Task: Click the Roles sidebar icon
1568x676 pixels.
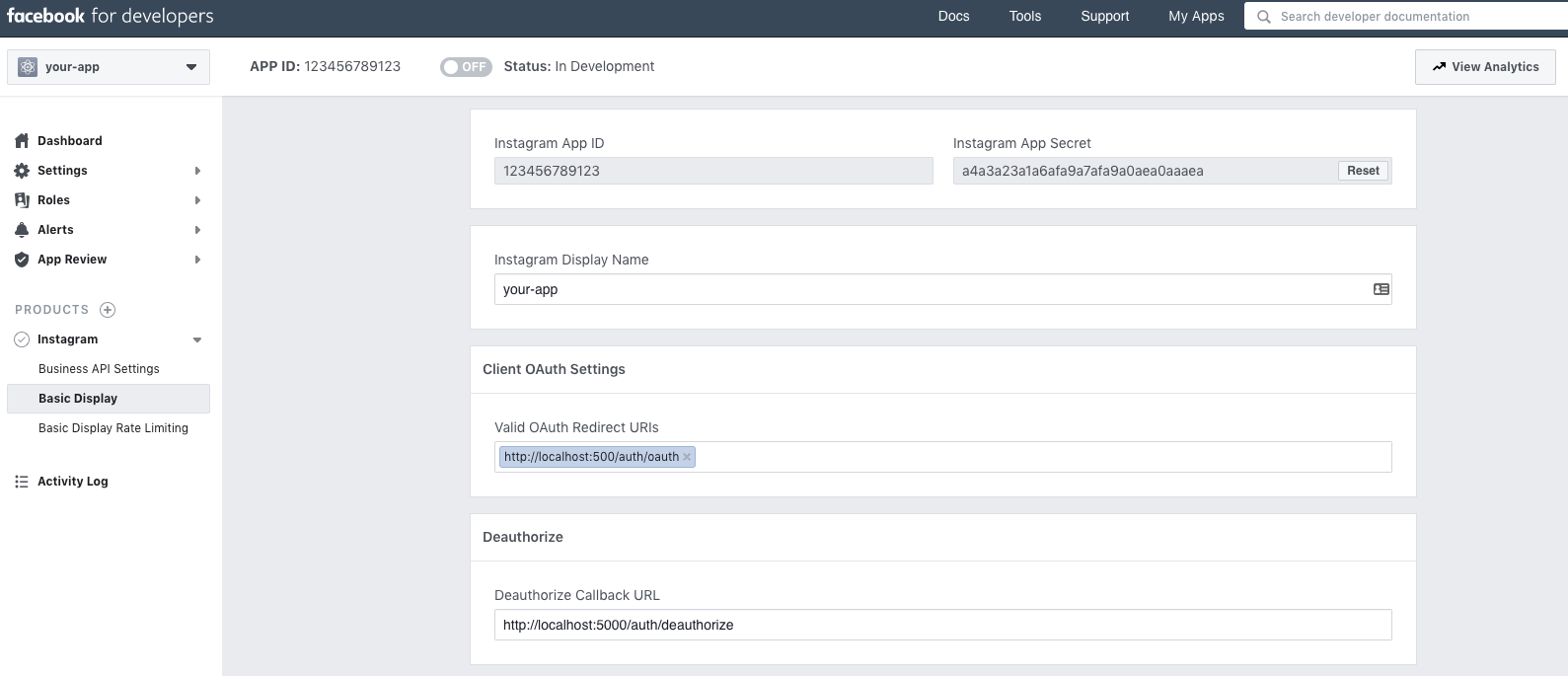Action: coord(22,200)
